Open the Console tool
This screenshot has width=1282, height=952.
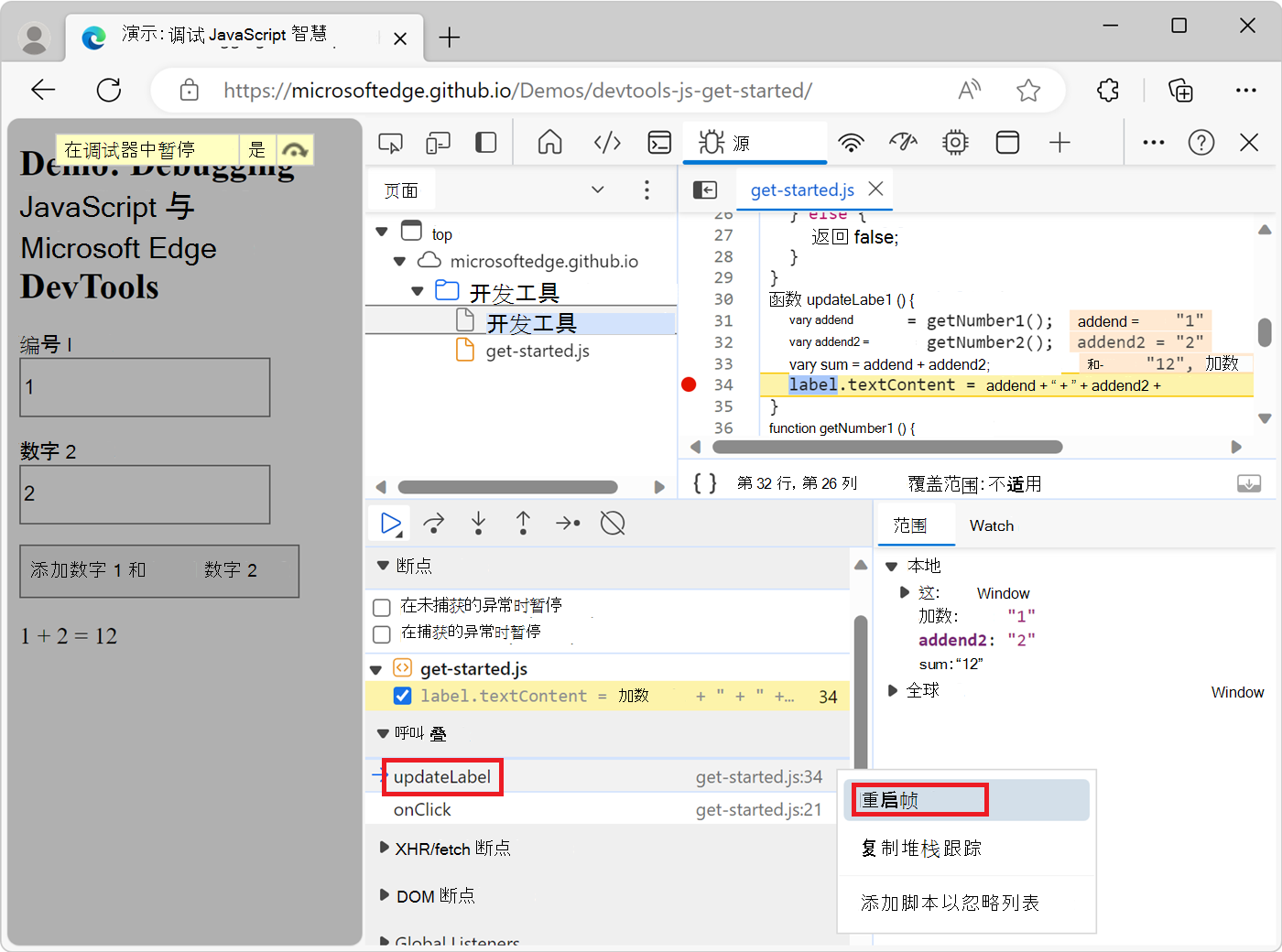[x=658, y=143]
